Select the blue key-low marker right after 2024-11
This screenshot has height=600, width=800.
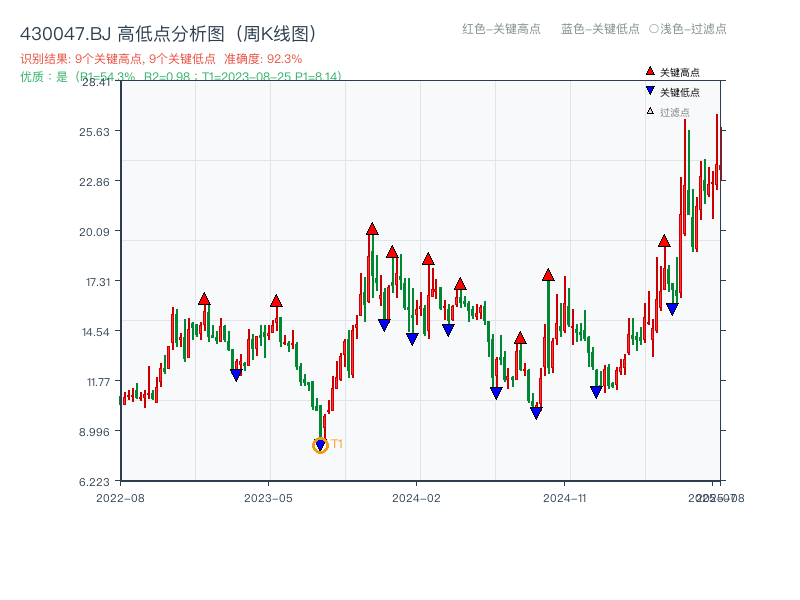596,392
